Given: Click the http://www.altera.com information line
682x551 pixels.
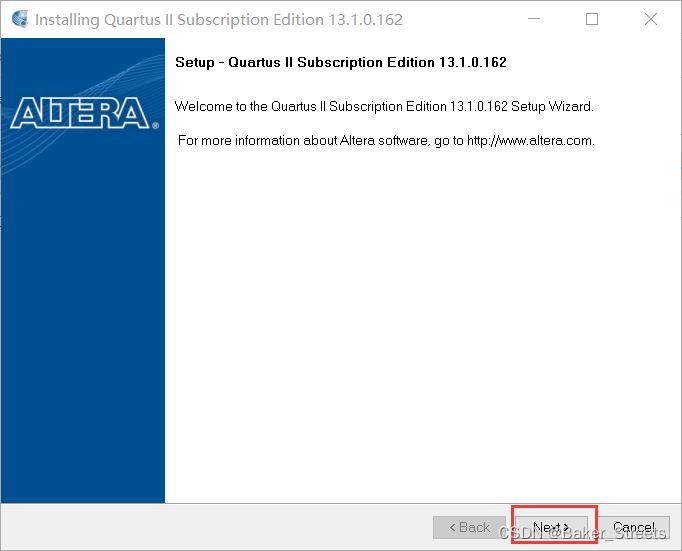Looking at the screenshot, I should (x=386, y=140).
